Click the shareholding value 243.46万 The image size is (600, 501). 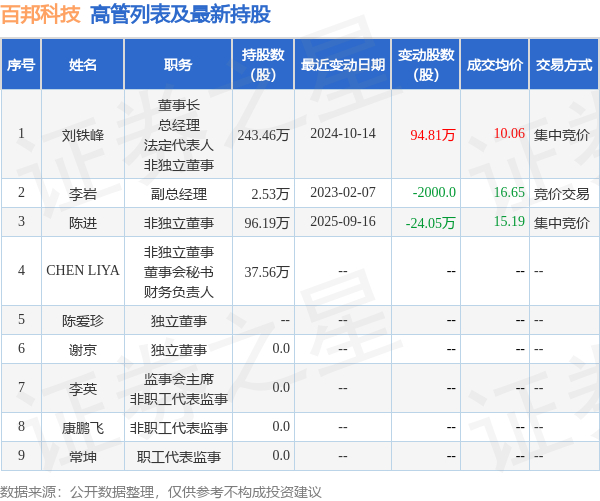263,135
